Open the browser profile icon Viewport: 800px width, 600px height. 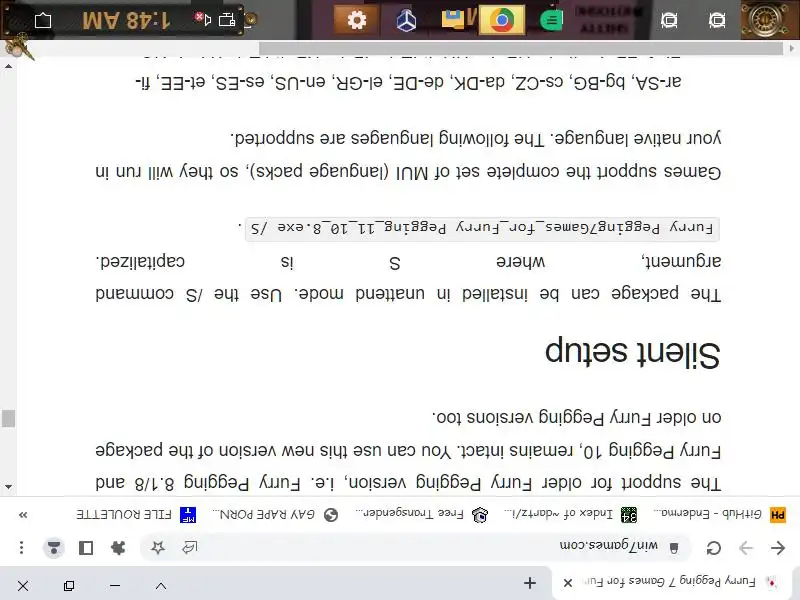click(54, 548)
